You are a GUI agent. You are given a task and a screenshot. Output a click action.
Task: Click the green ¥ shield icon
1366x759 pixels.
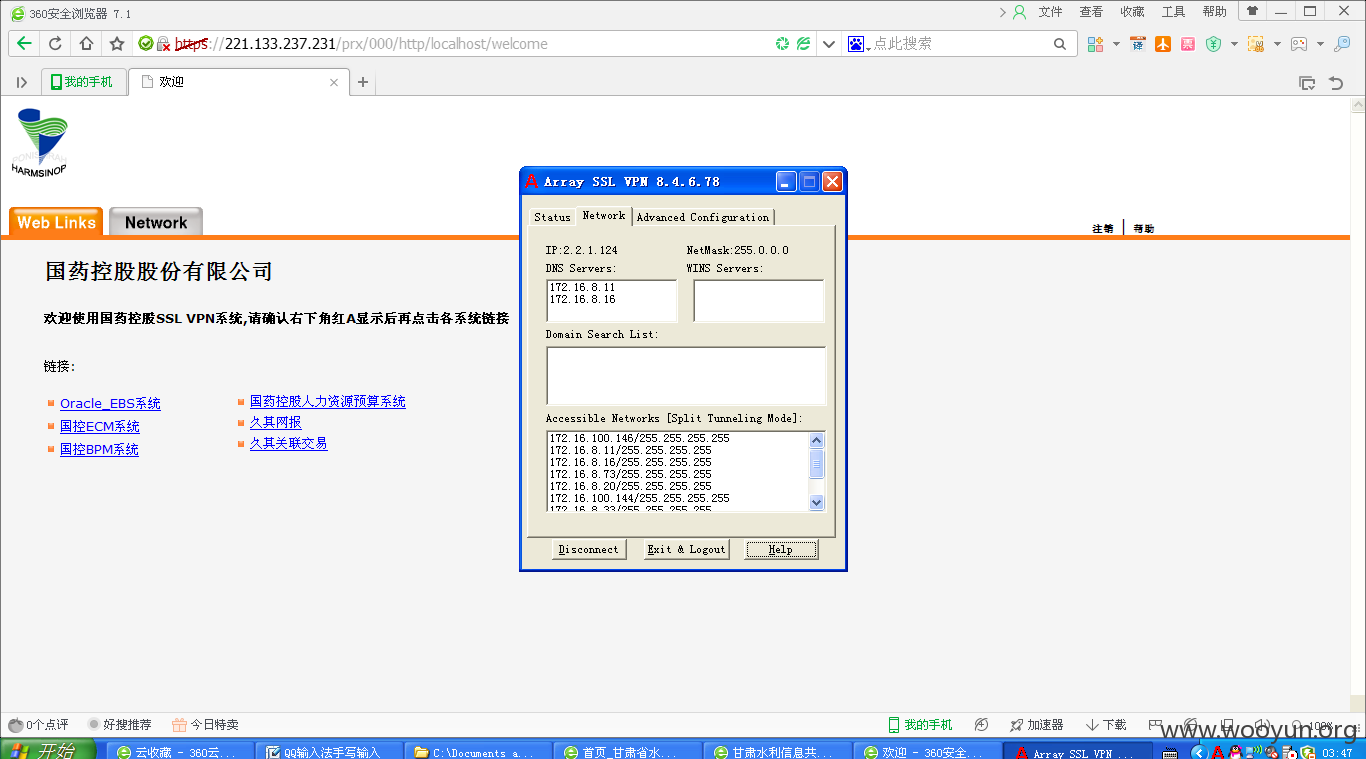1214,44
